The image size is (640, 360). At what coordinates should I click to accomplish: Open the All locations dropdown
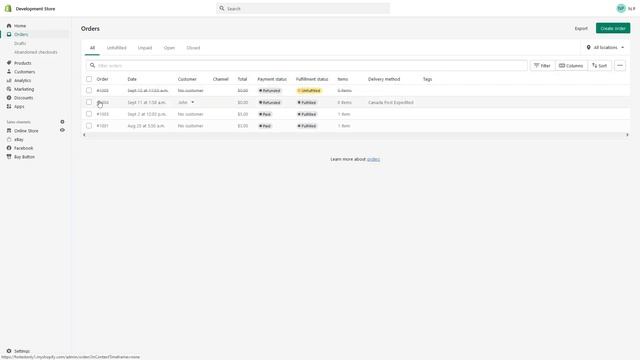point(606,47)
